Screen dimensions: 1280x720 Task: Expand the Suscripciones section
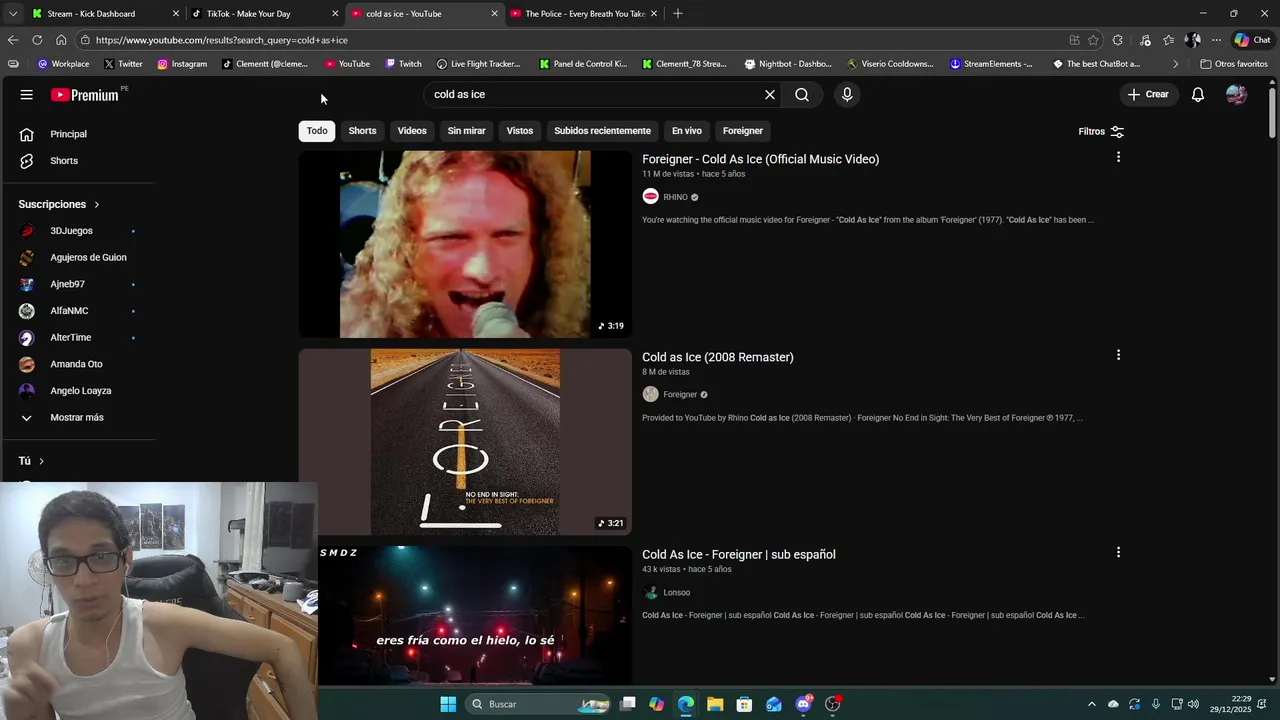coord(59,204)
